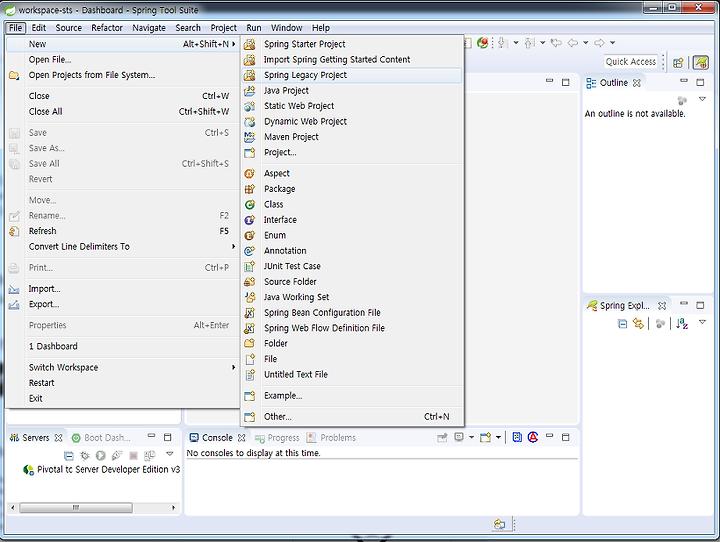
Task: Expand Convert Line Delimiters To submenu
Action: [123, 247]
